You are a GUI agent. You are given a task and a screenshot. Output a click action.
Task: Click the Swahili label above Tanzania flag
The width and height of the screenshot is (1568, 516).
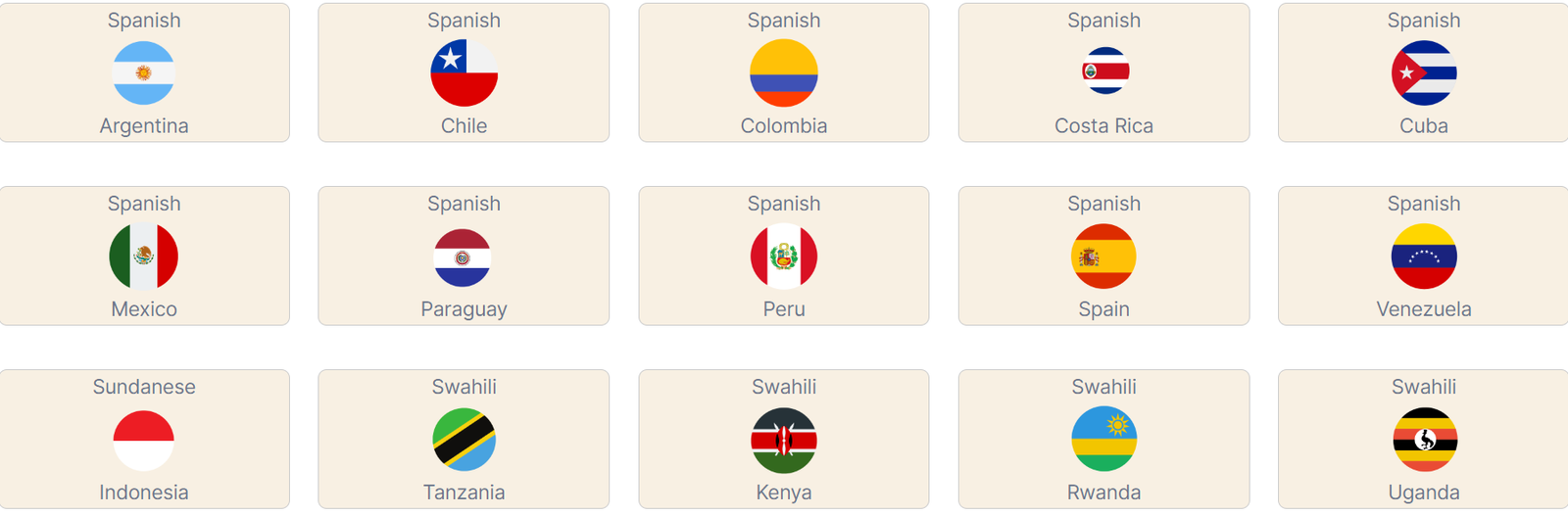(x=464, y=387)
